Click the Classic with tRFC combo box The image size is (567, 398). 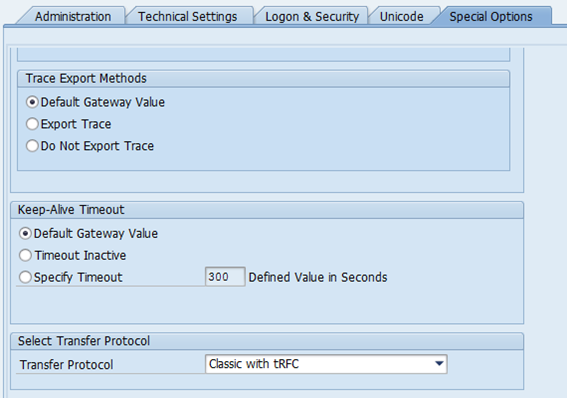point(326,364)
